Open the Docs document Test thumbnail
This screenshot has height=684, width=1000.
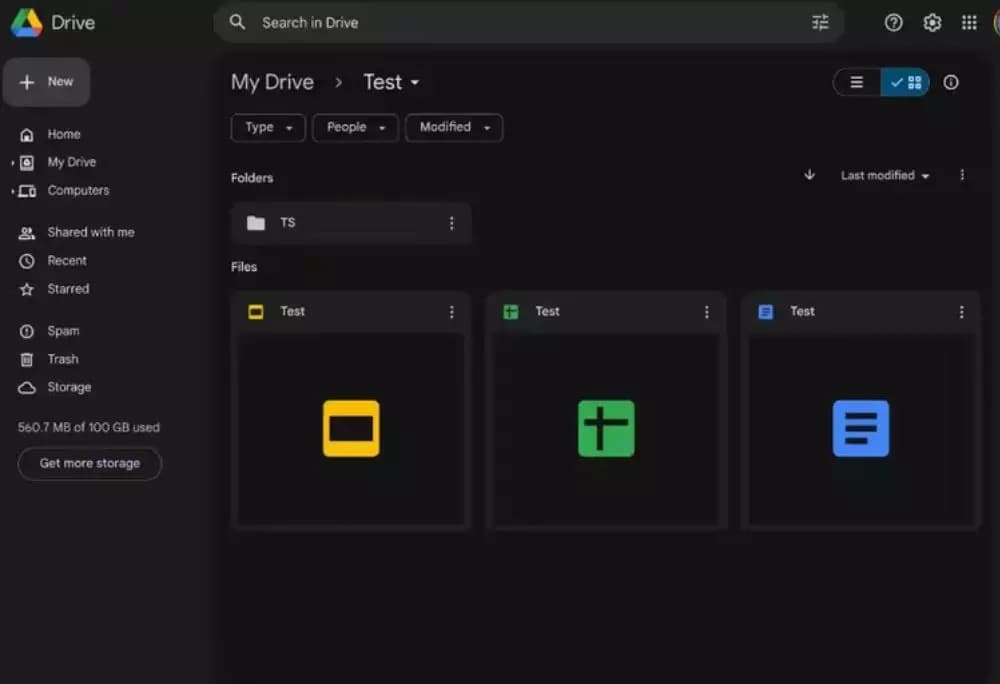tap(861, 428)
